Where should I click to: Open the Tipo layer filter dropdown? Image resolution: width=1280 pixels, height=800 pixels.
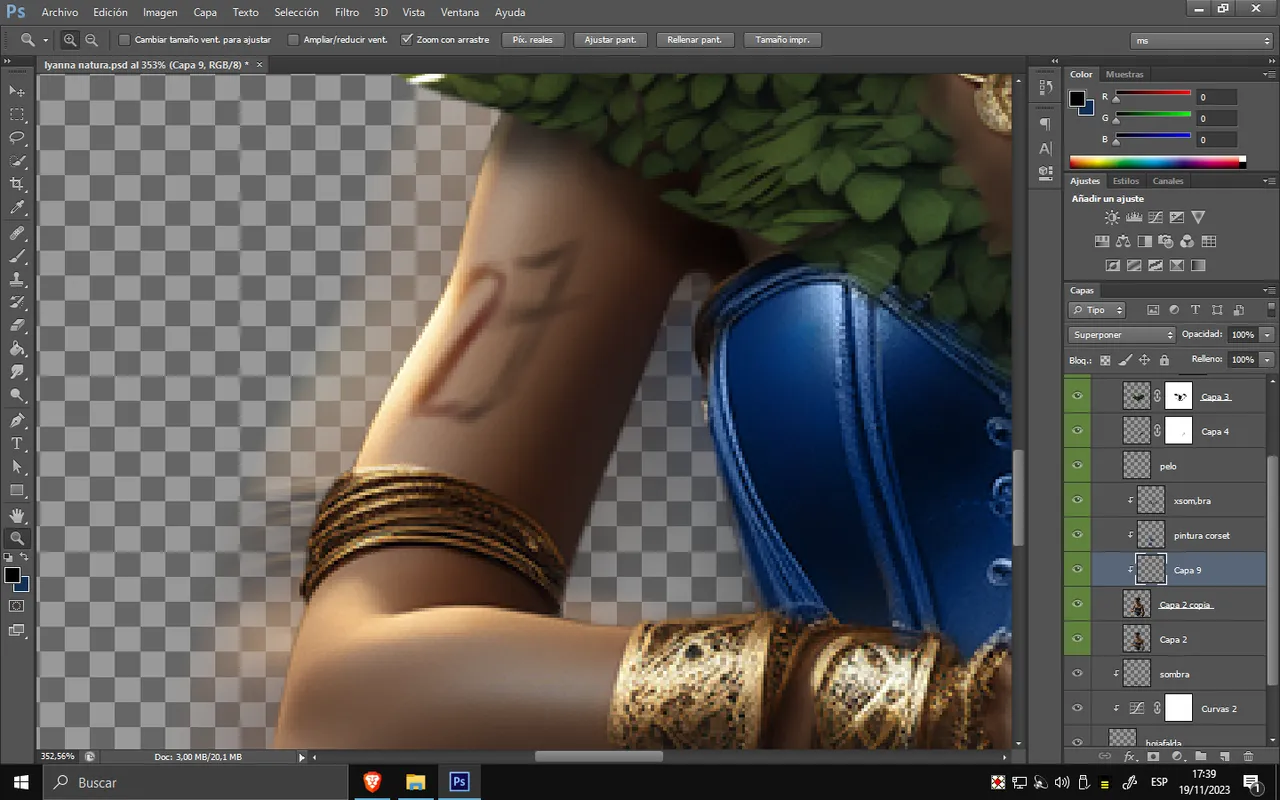[x=1097, y=310]
